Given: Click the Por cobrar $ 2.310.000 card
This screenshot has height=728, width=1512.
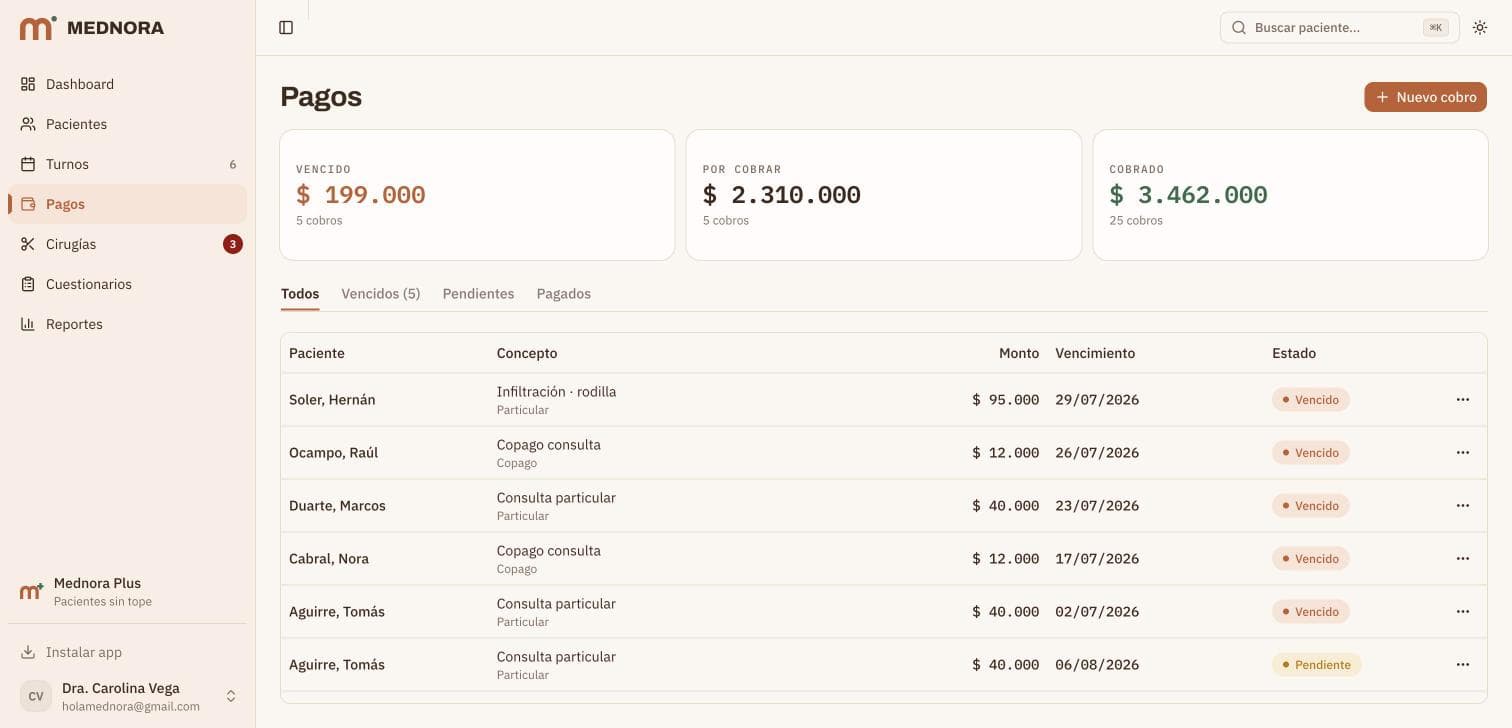Looking at the screenshot, I should click(884, 195).
